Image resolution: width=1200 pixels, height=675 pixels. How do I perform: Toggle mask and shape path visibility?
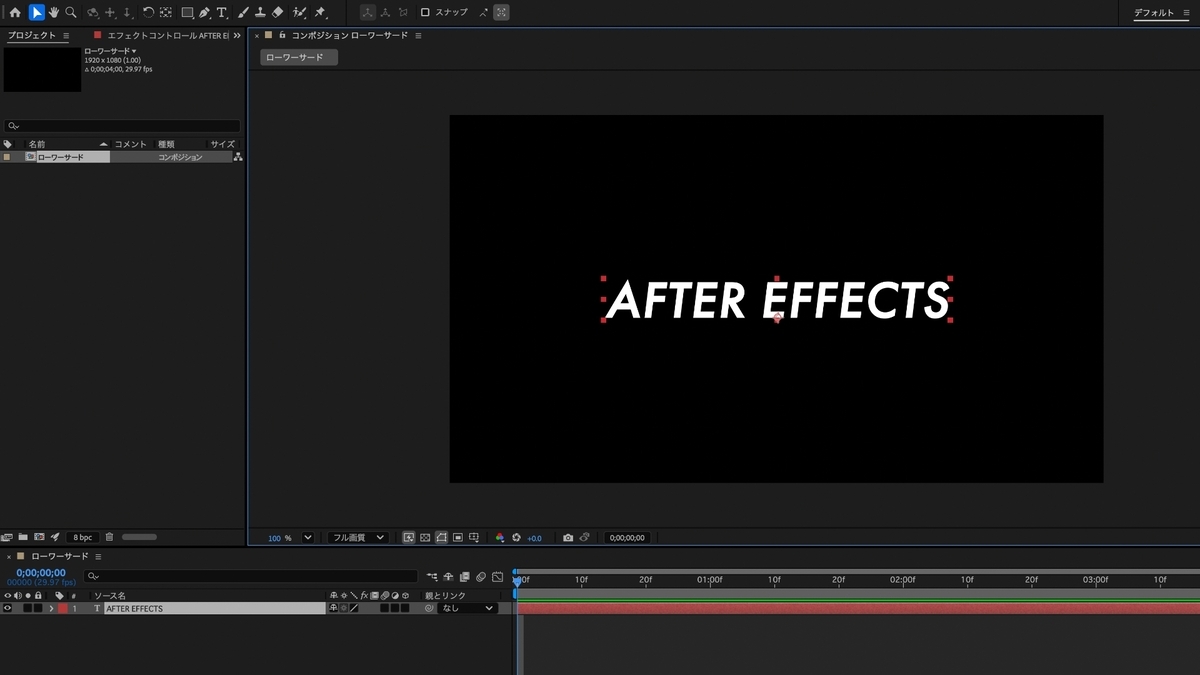[x=441, y=537]
